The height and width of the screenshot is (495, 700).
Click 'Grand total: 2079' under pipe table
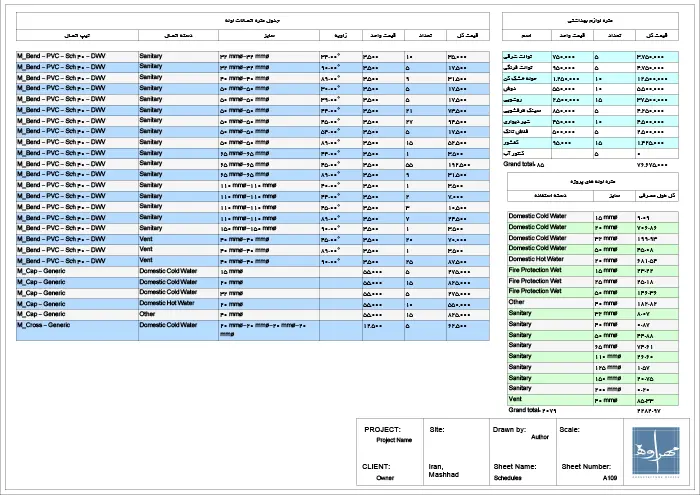533,410
